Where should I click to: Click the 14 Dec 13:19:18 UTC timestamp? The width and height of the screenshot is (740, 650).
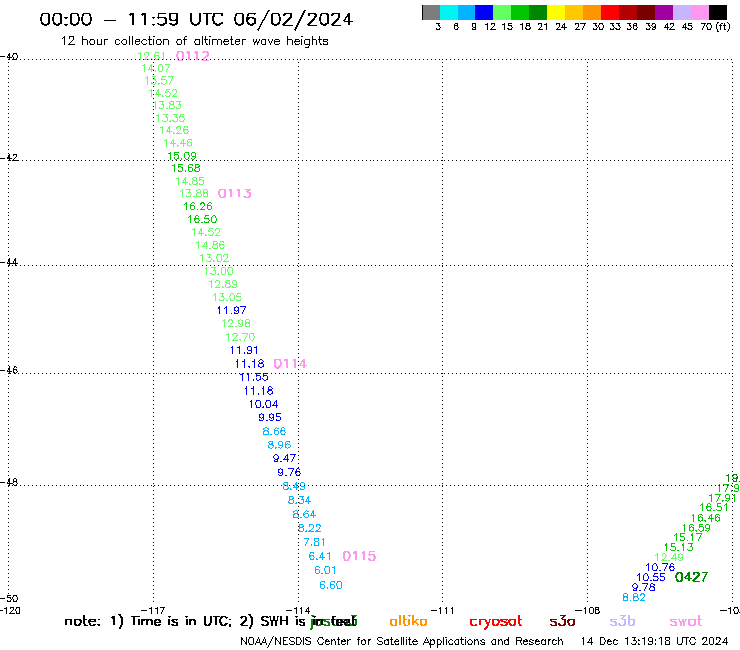coord(654,641)
